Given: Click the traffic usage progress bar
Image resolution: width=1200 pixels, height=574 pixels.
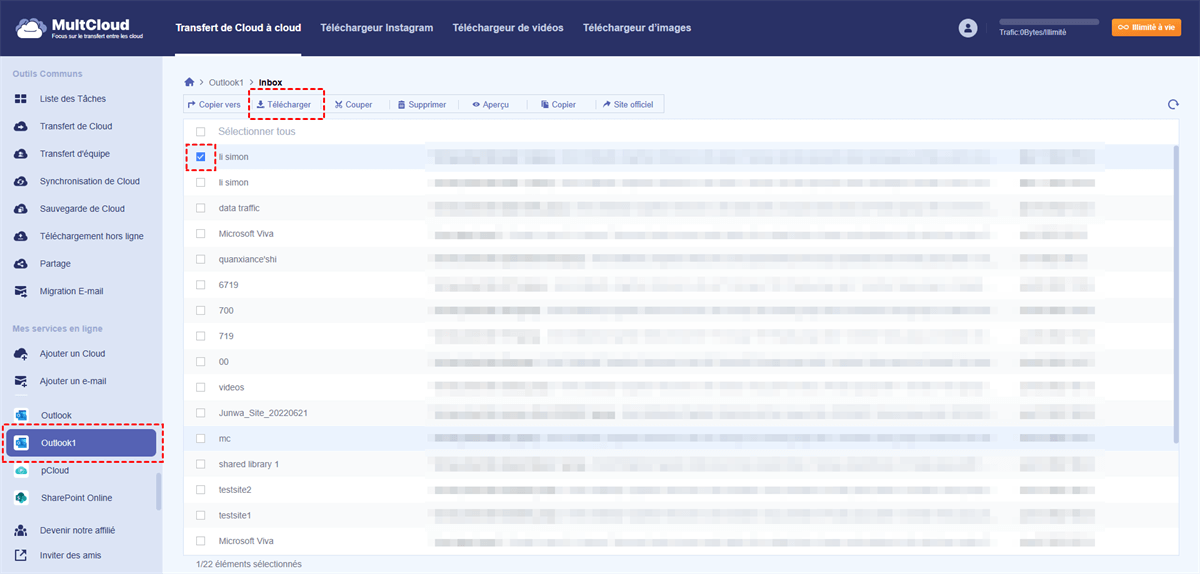Looking at the screenshot, I should pos(1049,21).
